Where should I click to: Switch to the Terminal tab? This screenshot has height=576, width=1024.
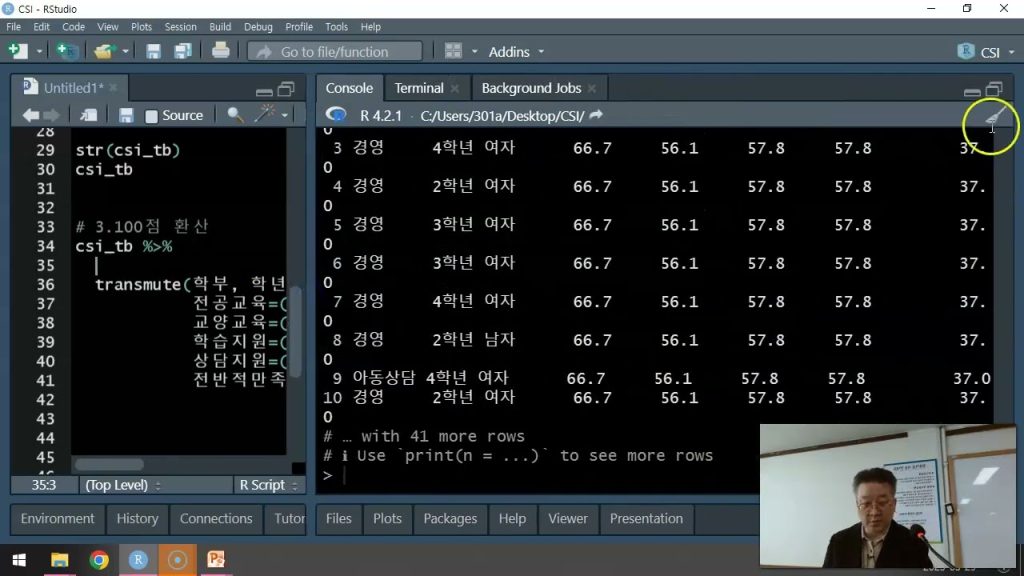[418, 88]
